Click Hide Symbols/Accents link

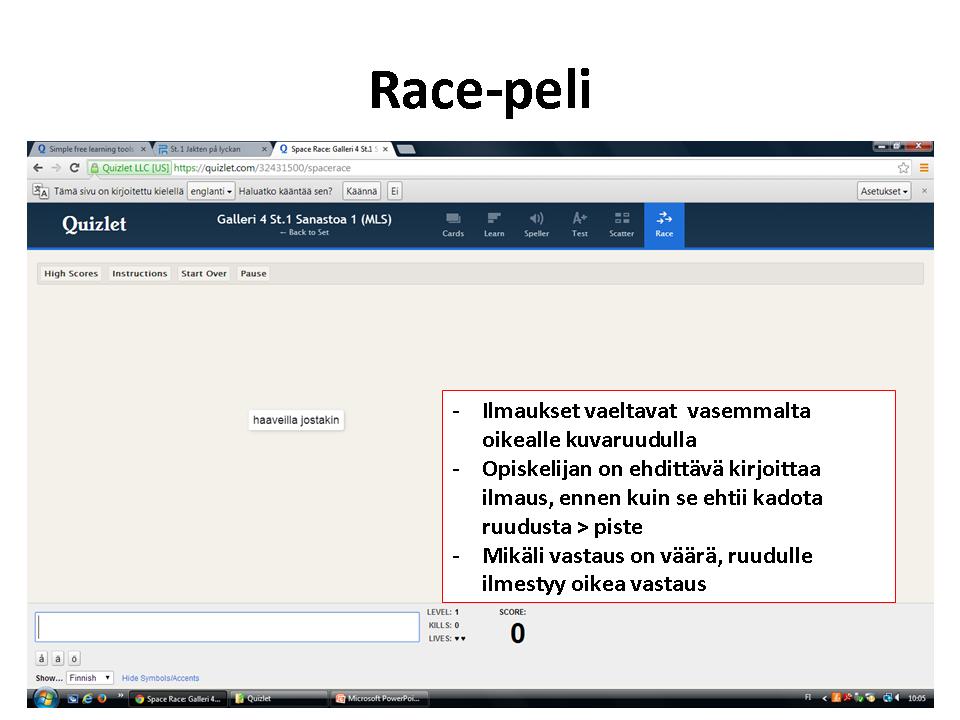click(x=160, y=678)
